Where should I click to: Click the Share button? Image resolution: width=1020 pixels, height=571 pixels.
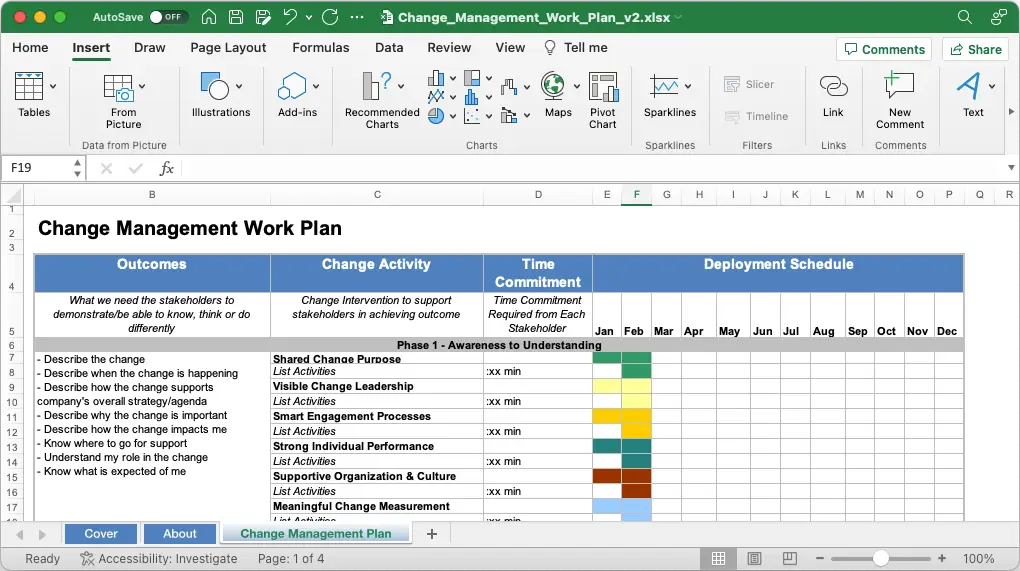pos(975,49)
